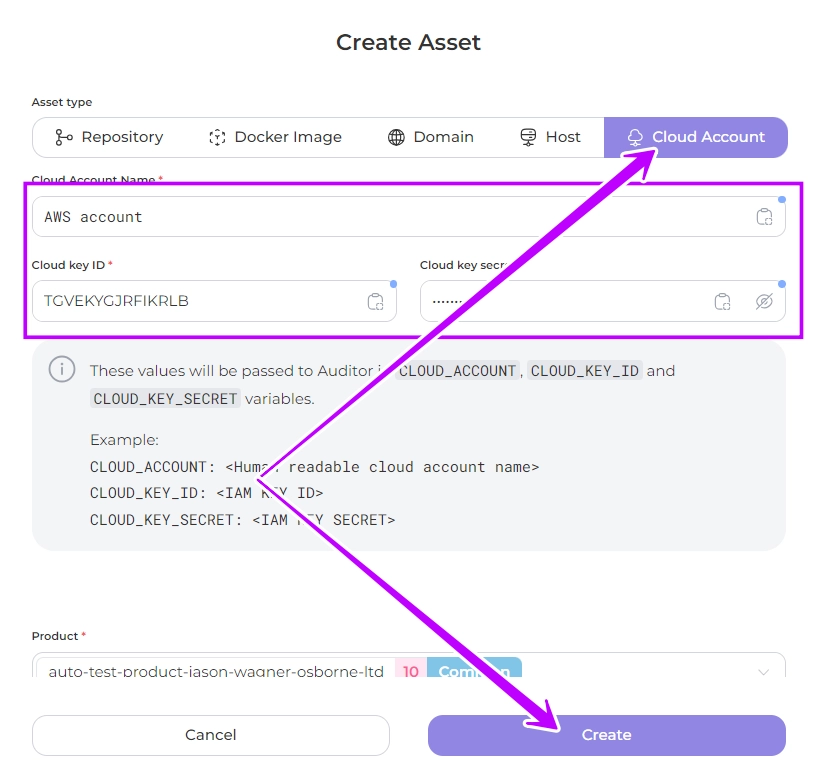
Task: Choose the Domain asset type tab
Action: coord(431,137)
